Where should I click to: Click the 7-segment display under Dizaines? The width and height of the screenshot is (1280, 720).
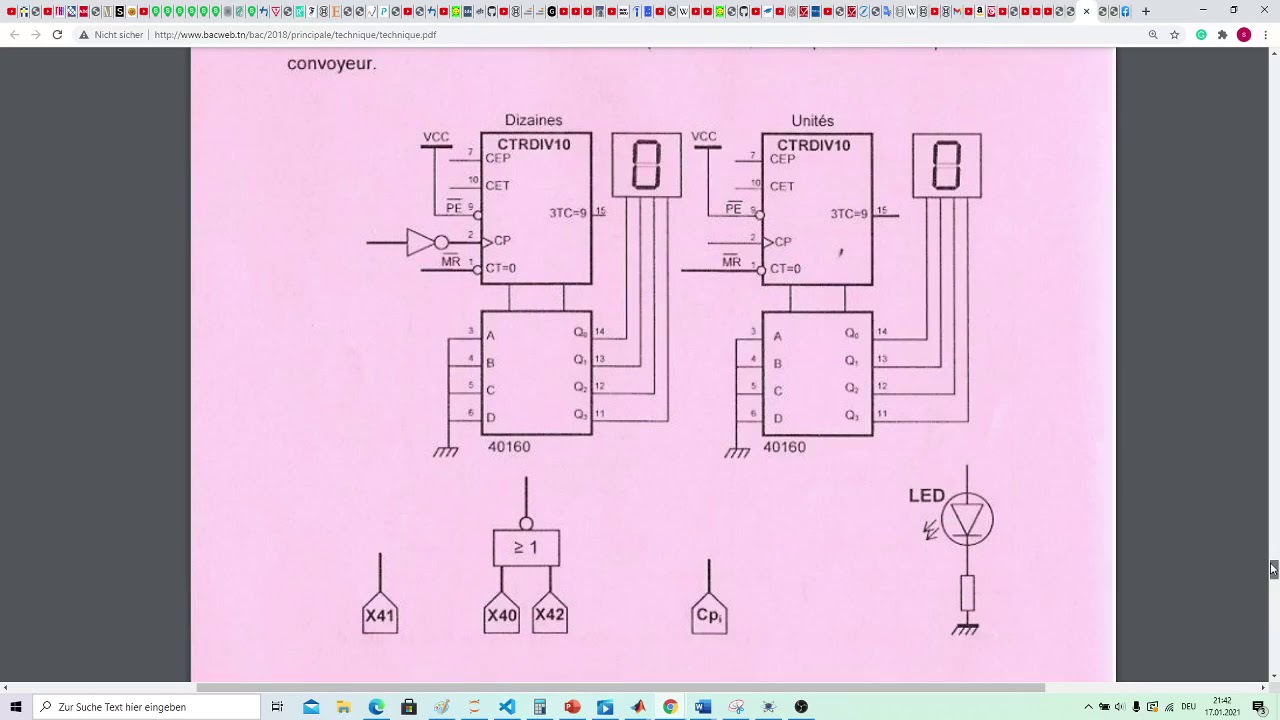click(646, 165)
